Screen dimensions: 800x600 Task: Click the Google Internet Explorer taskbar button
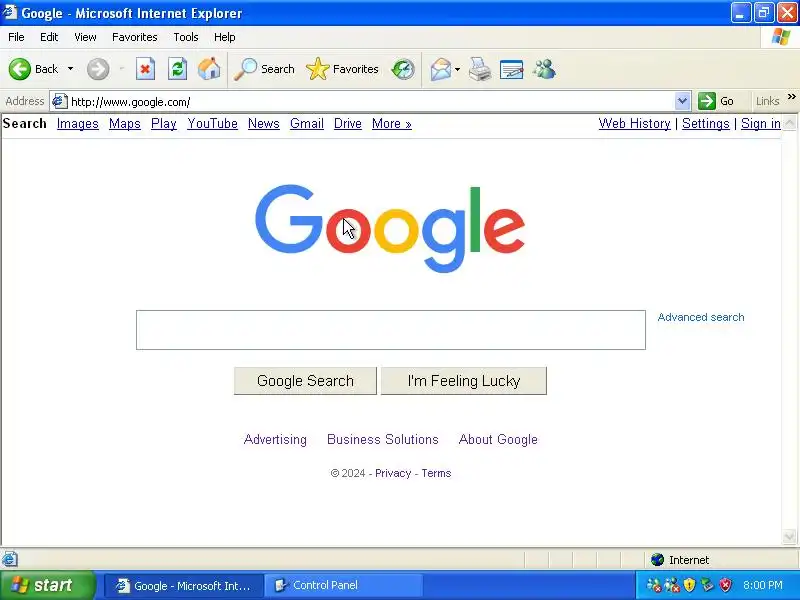pyautogui.click(x=184, y=585)
